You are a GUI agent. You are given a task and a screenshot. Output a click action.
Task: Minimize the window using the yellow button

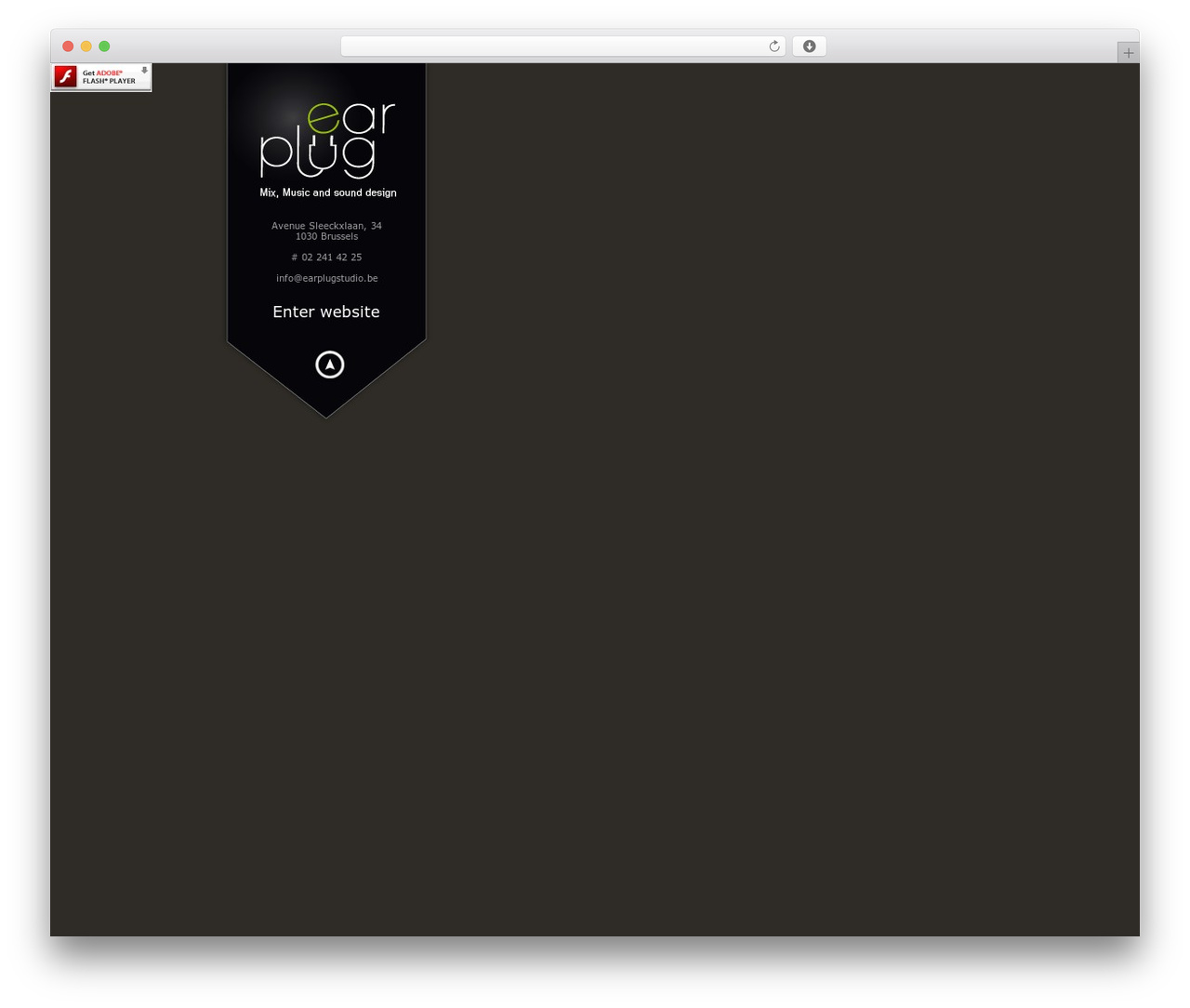pyautogui.click(x=86, y=46)
